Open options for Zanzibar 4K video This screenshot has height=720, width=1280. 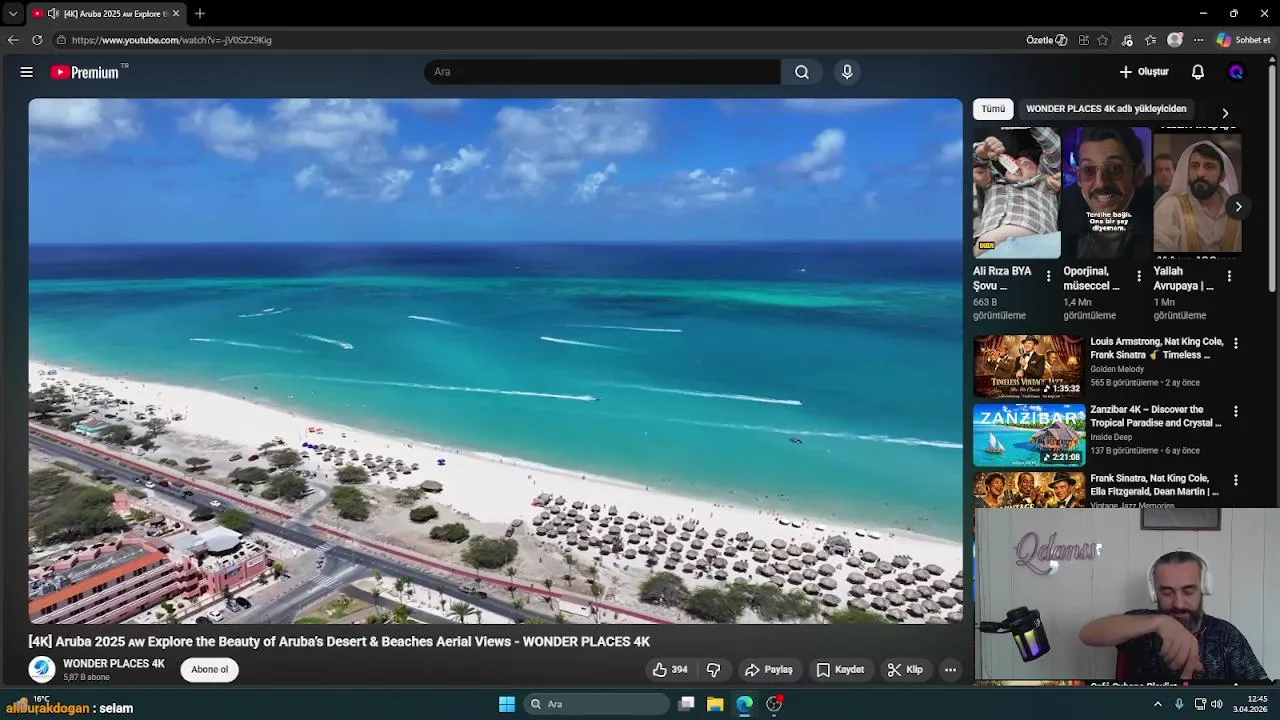[1236, 411]
